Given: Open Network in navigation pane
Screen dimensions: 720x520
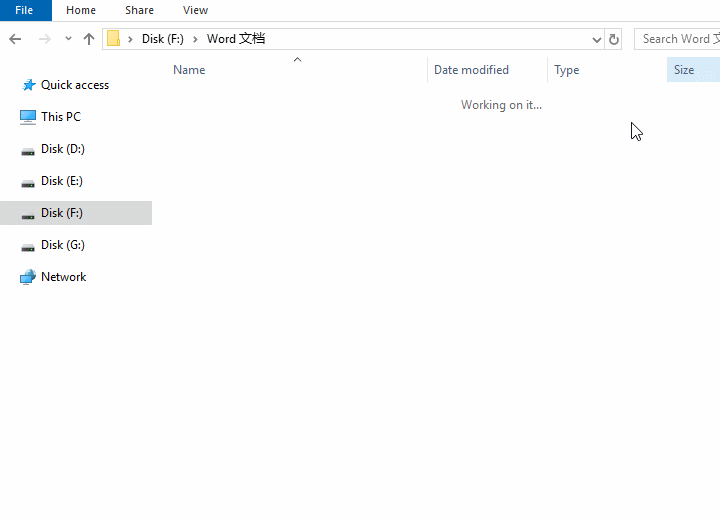Looking at the screenshot, I should point(63,277).
